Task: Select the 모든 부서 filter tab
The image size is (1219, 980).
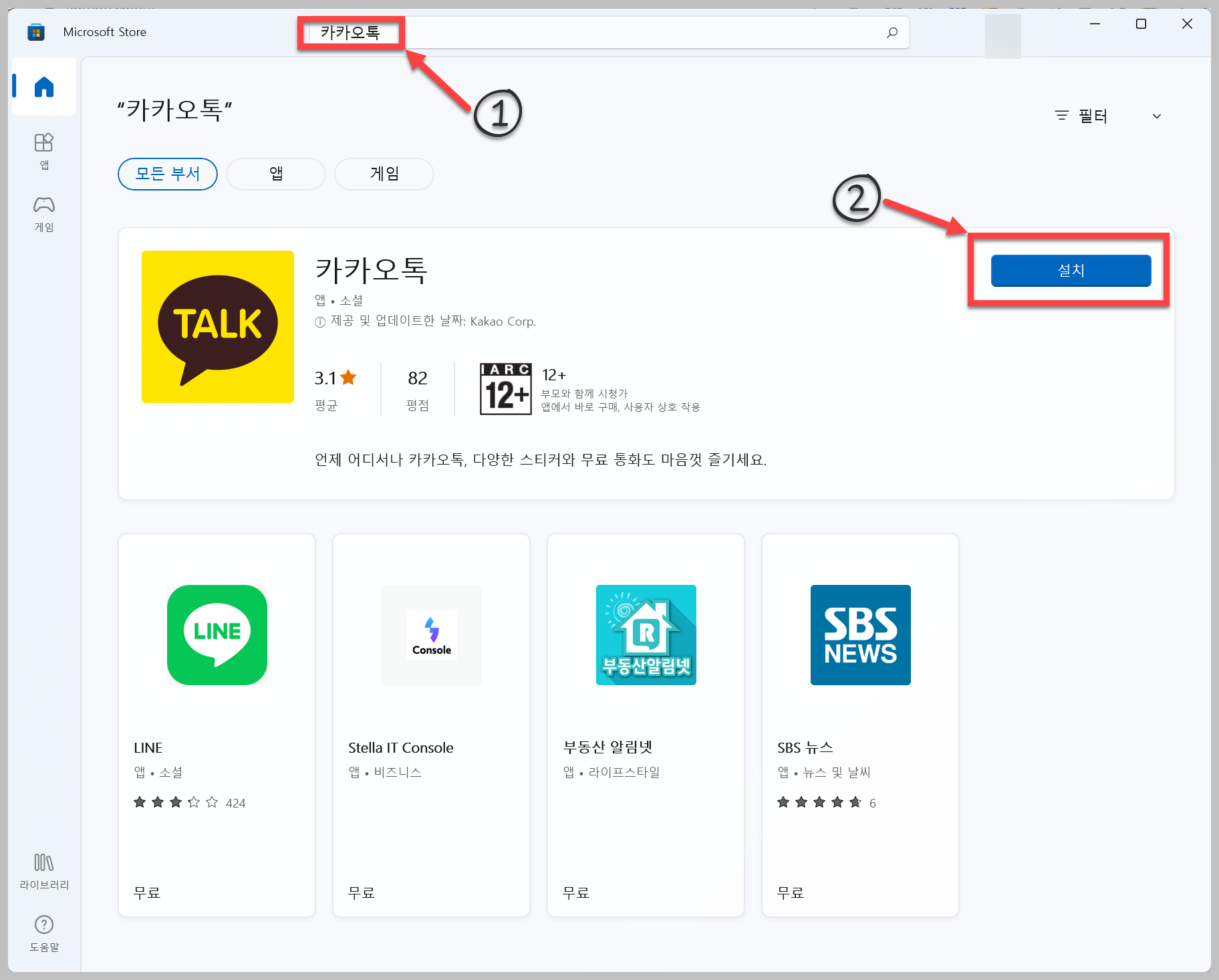Action: click(x=168, y=174)
